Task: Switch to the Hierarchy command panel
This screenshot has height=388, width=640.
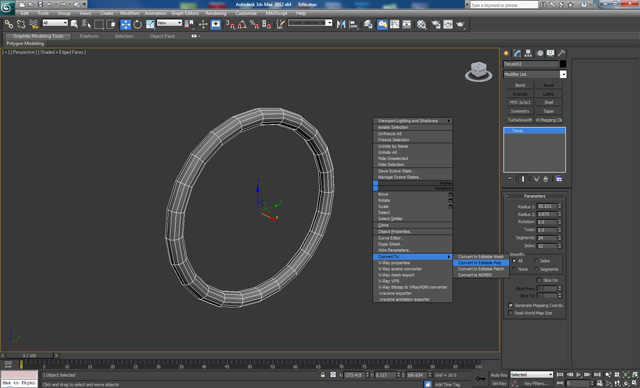Action: tap(529, 53)
